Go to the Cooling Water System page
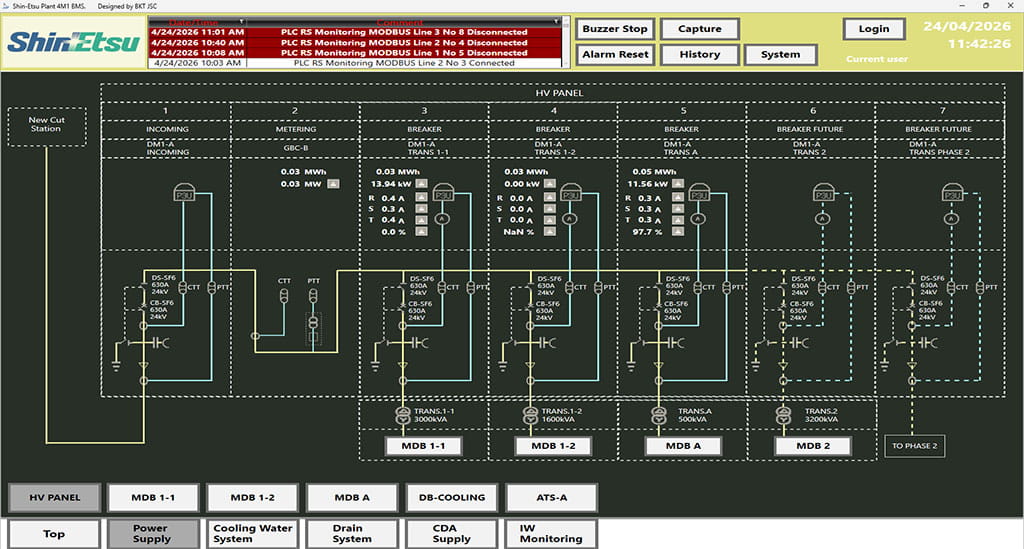This screenshot has height=549, width=1024. 253,534
